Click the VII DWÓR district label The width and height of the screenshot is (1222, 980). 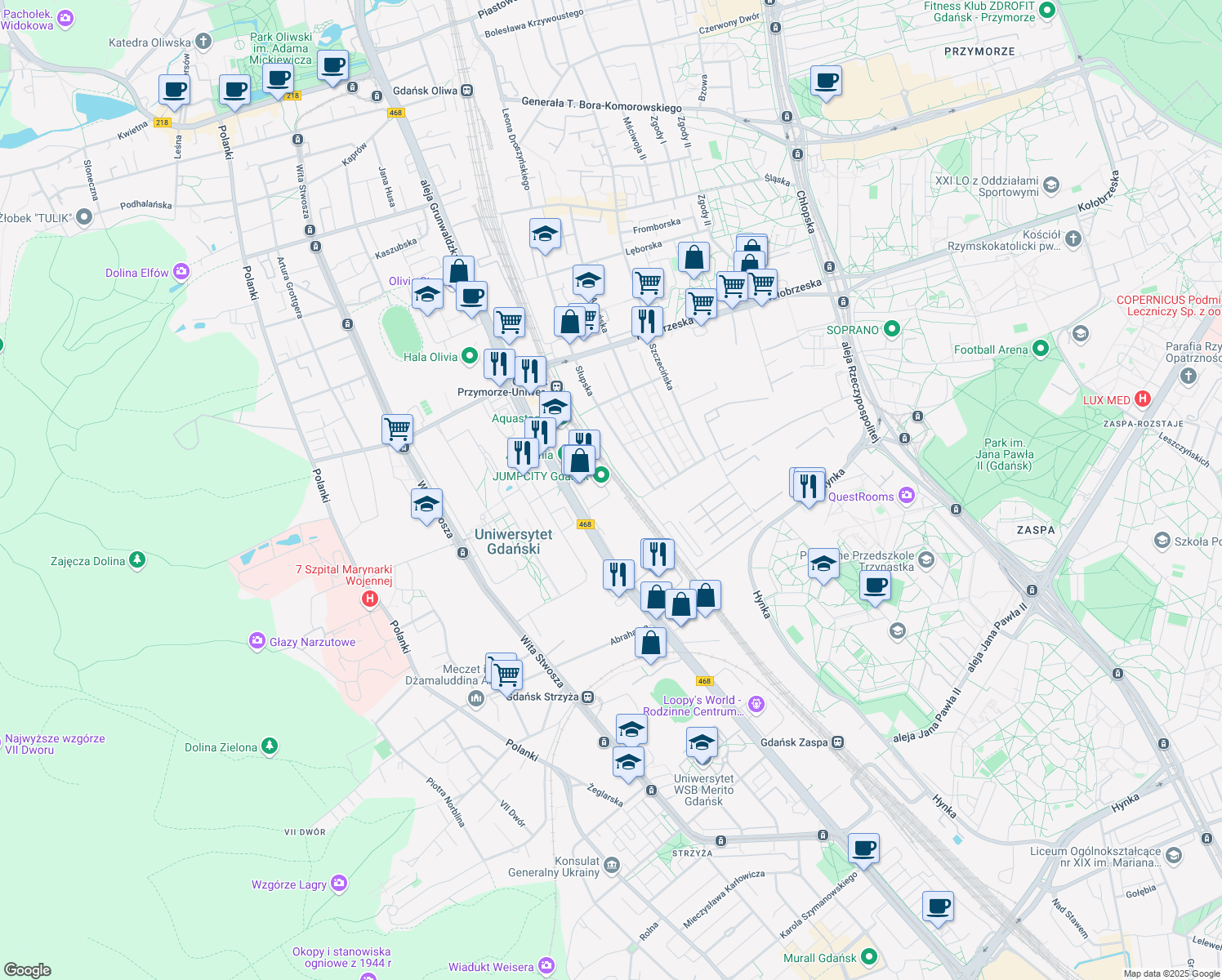305,832
